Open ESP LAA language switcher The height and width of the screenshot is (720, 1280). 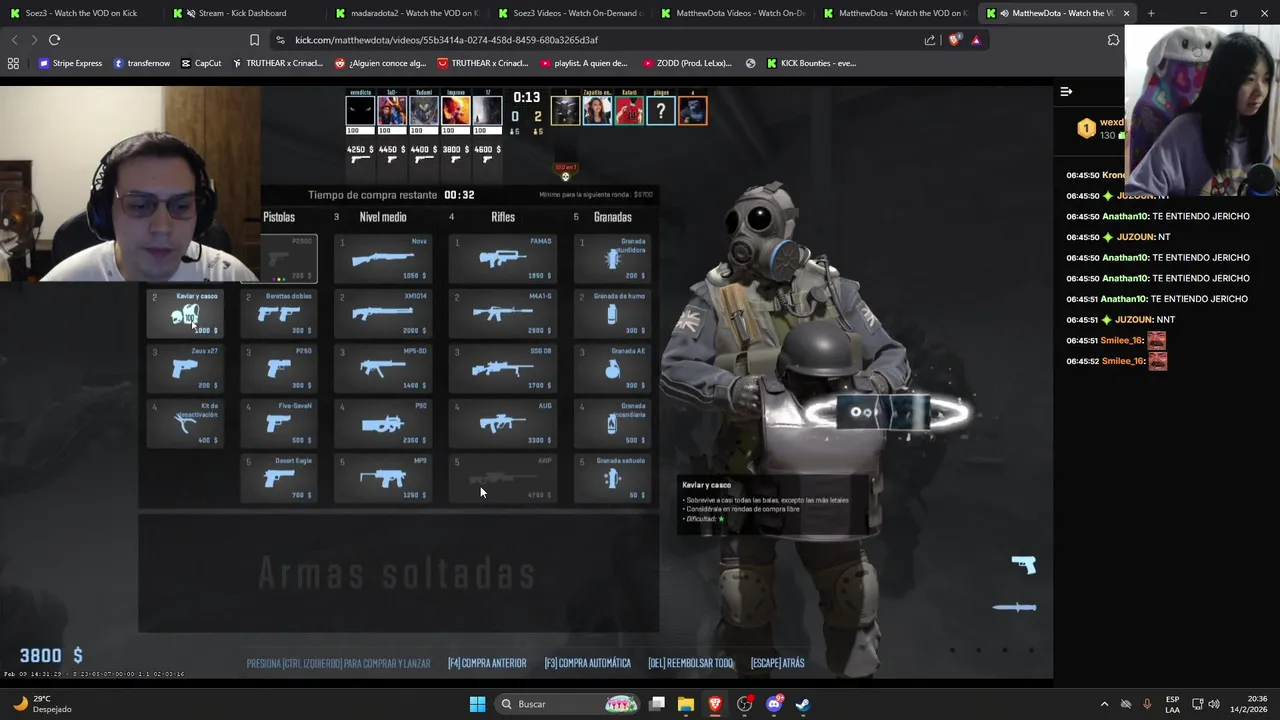[1172, 704]
